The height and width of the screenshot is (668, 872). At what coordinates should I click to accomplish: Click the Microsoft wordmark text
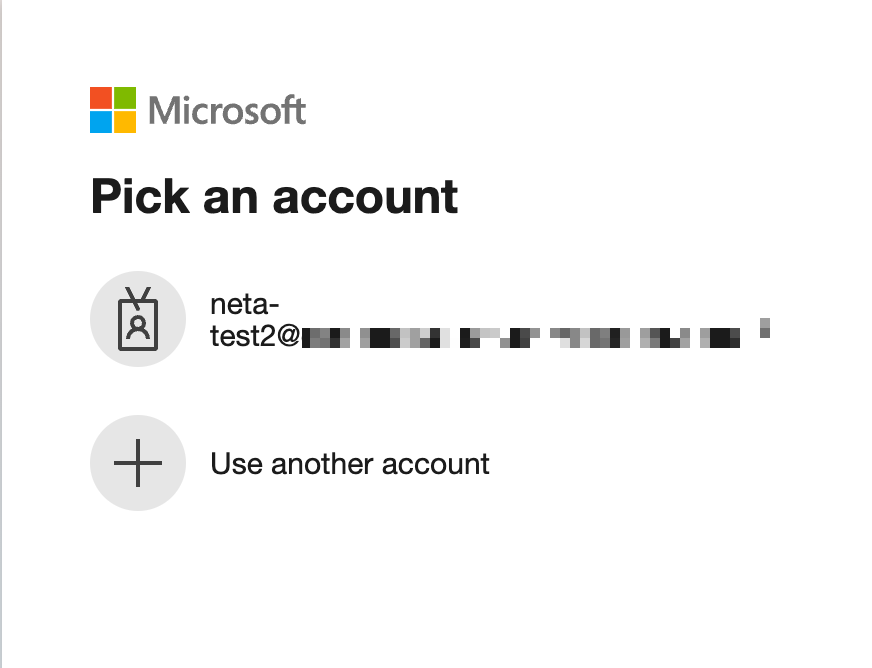tap(227, 111)
